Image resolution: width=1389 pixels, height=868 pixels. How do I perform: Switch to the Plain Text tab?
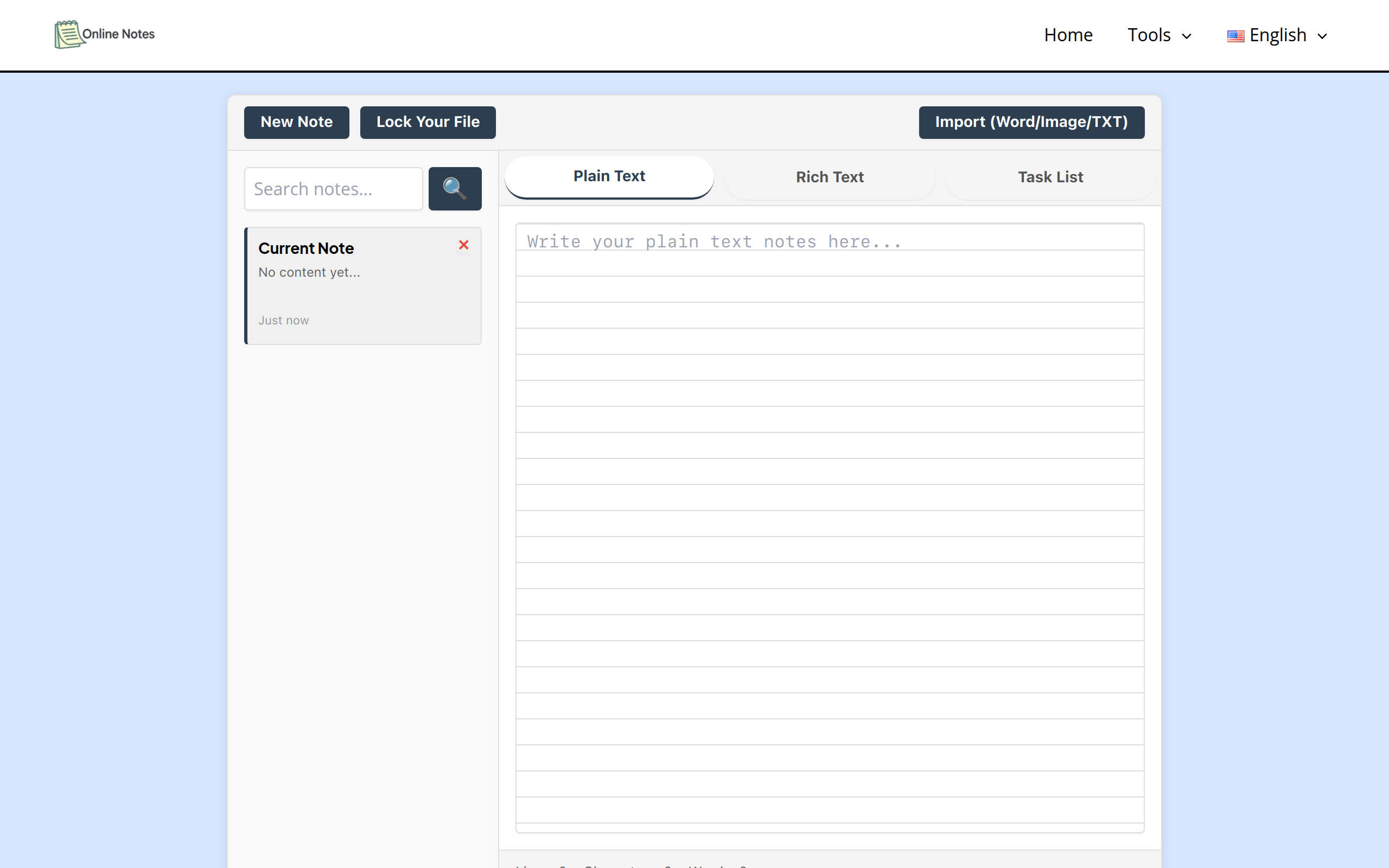609,176
